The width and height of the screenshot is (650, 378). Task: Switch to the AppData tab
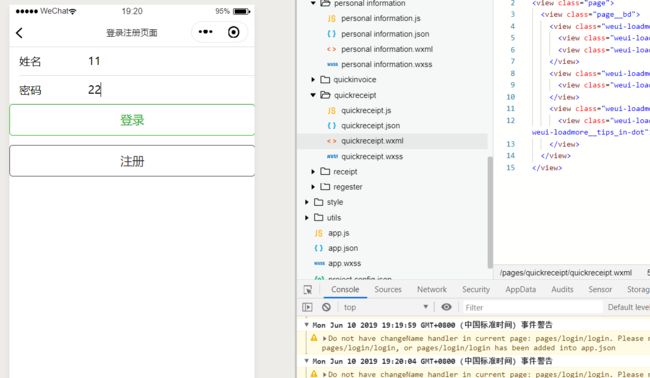click(x=521, y=290)
